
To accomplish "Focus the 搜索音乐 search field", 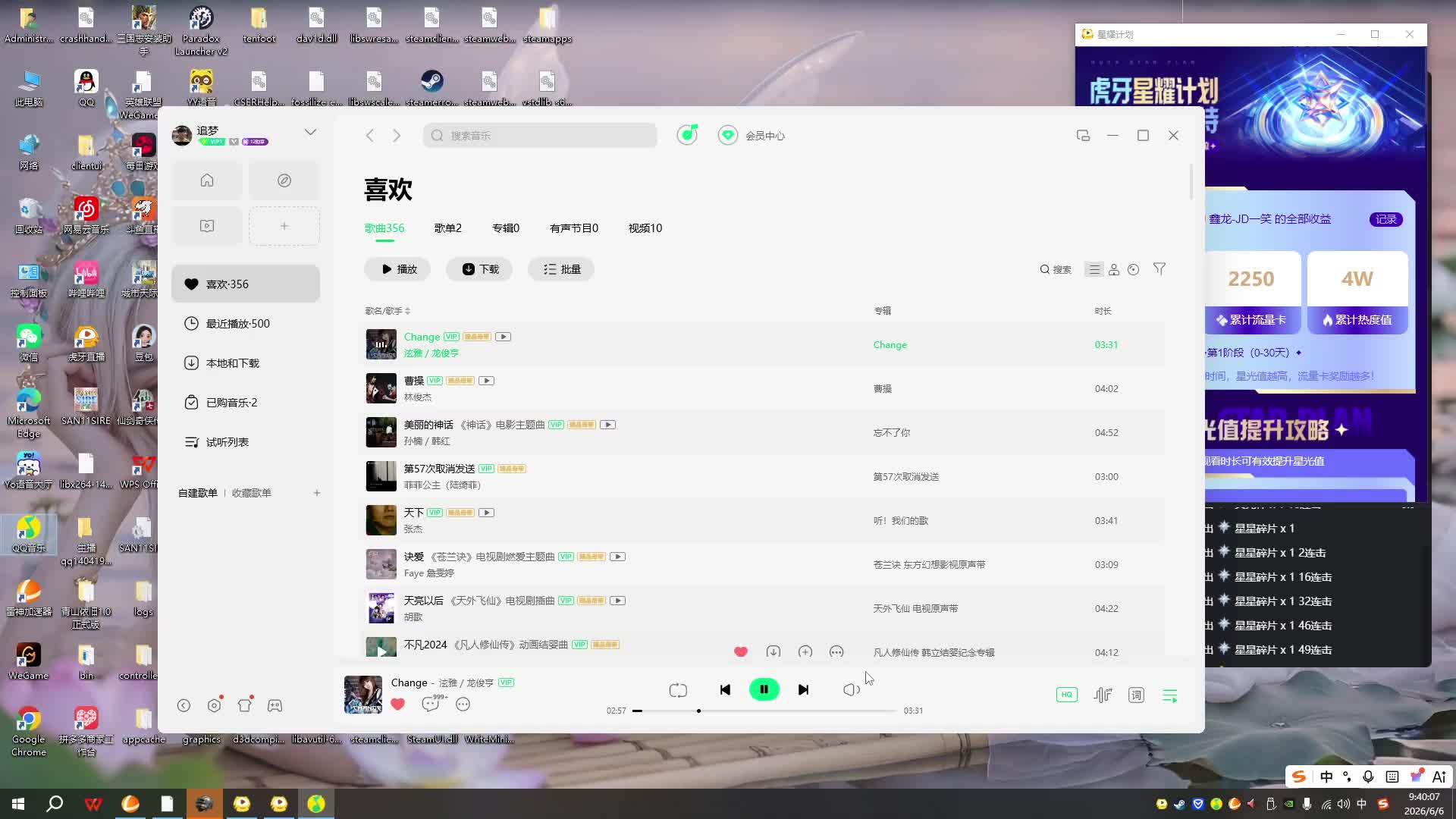I will click(540, 136).
